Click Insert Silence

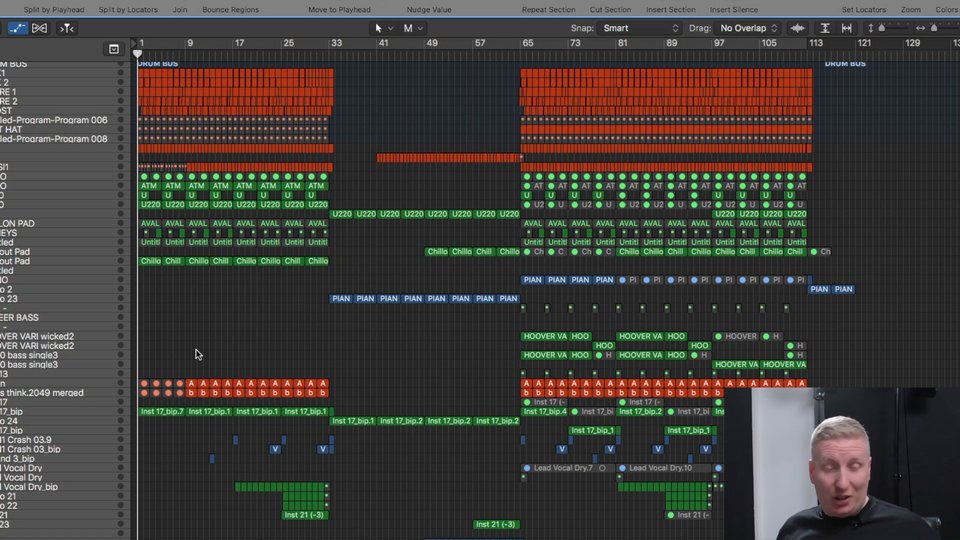733,10
